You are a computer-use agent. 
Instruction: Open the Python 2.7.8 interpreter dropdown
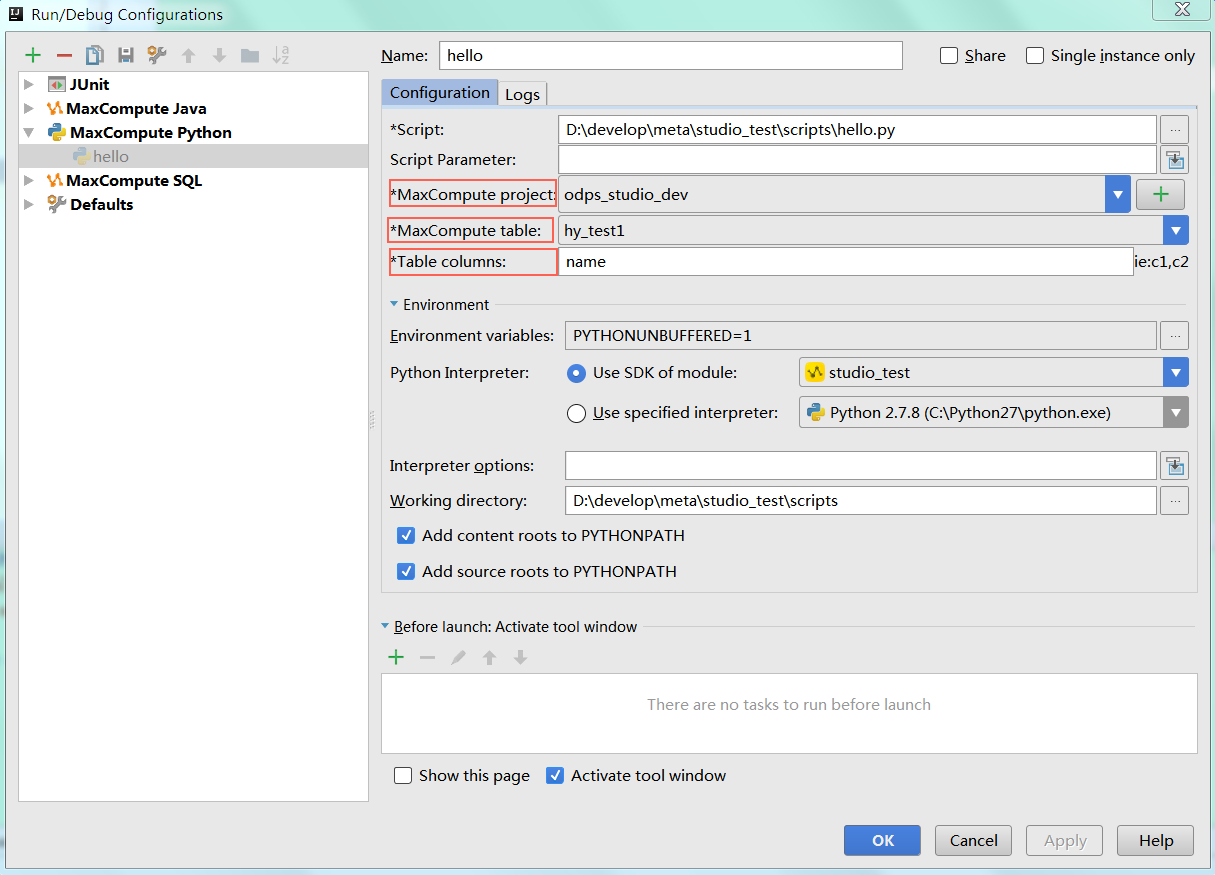point(1176,413)
